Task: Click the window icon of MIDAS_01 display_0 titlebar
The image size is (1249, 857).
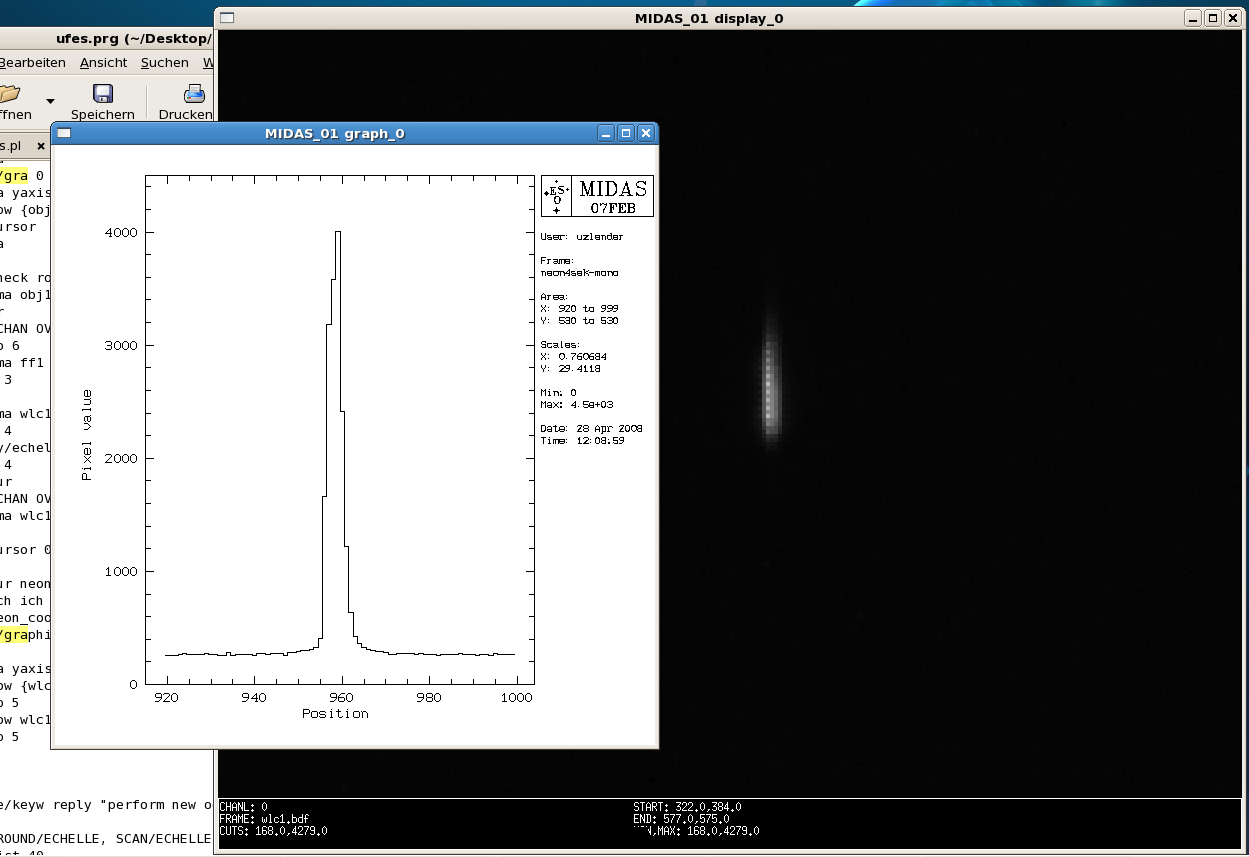Action: (x=228, y=17)
